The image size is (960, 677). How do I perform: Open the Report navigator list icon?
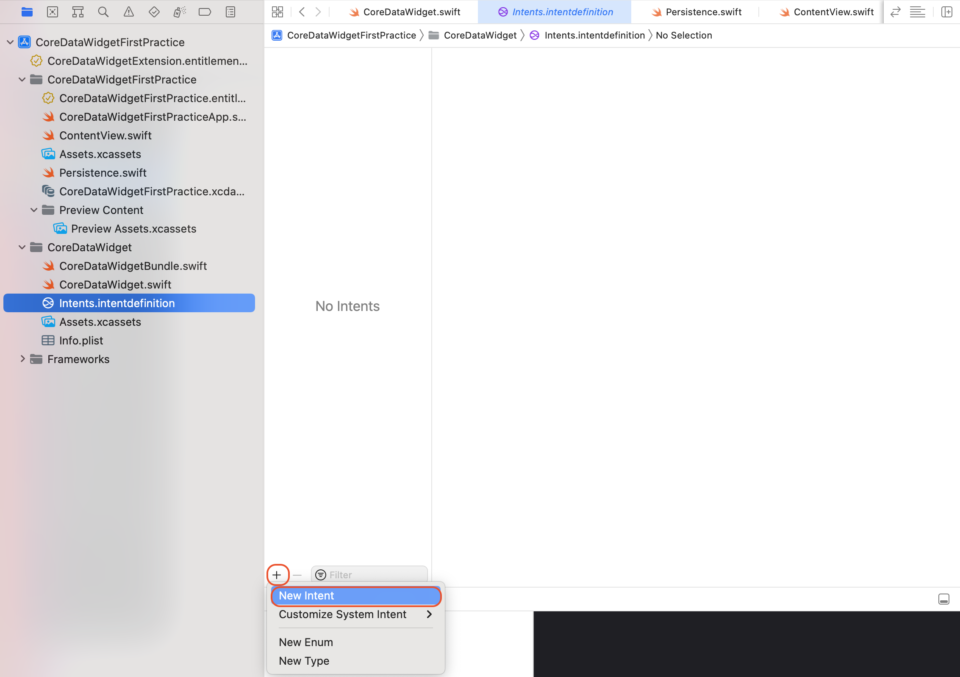230,12
